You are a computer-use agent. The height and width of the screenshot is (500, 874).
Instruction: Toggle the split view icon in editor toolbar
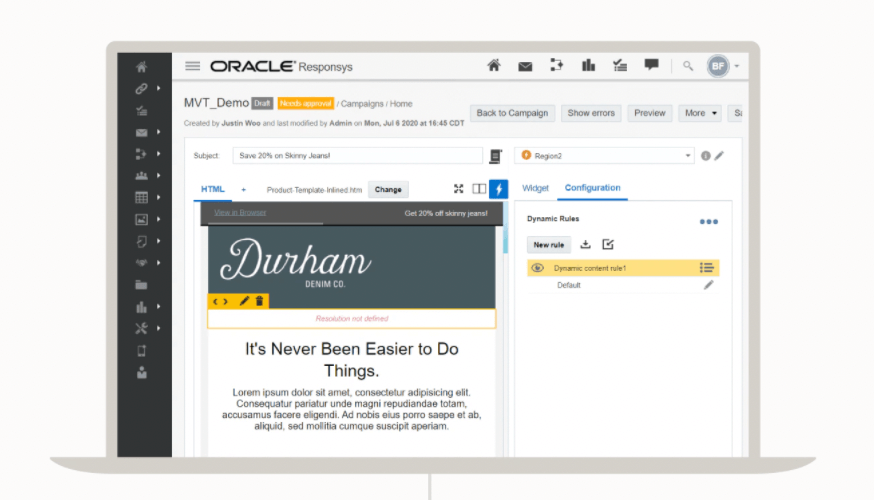point(479,189)
